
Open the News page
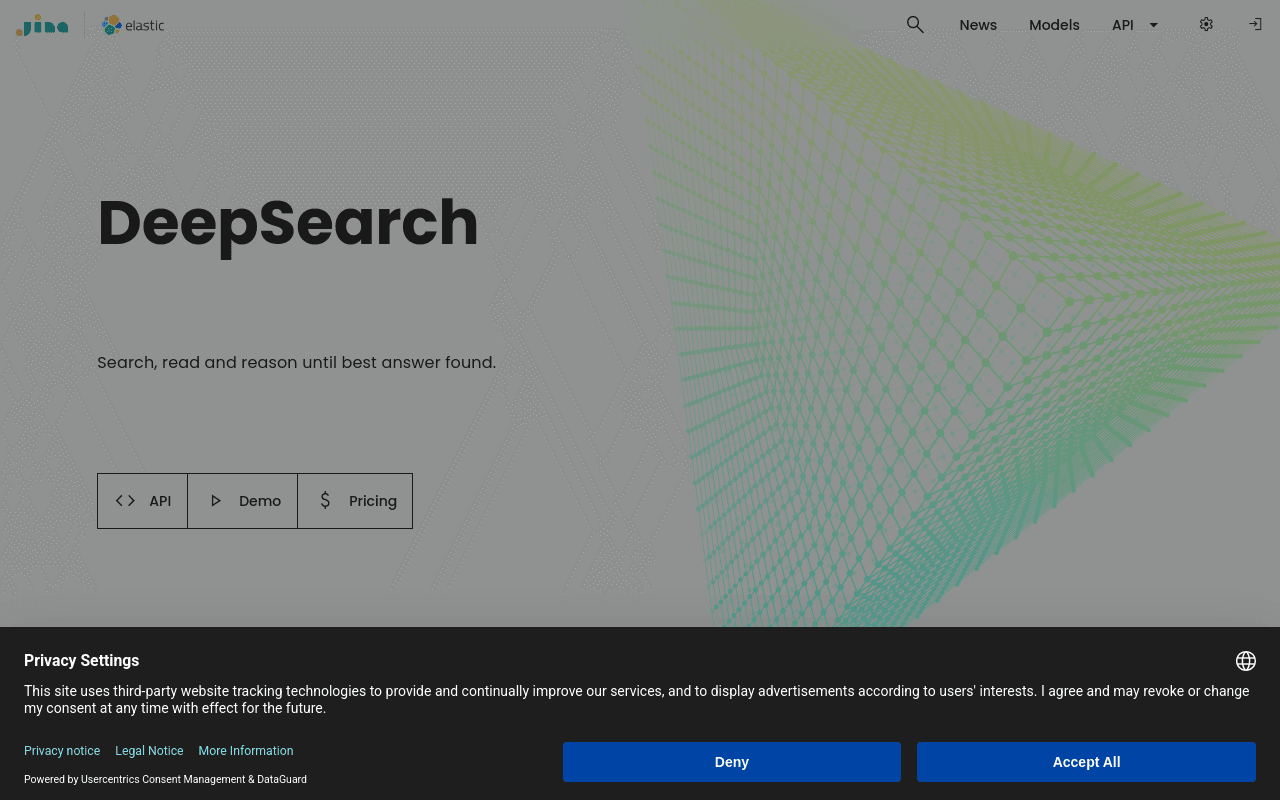click(x=978, y=25)
